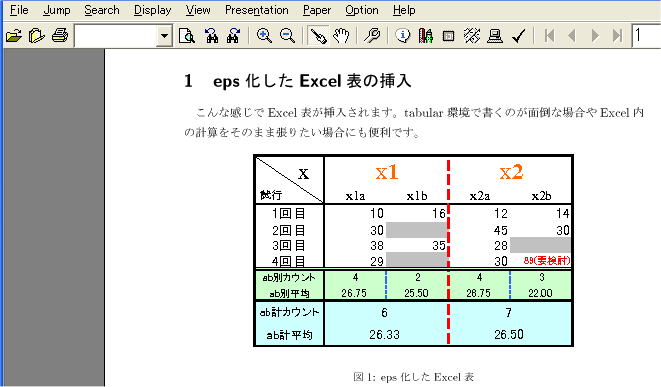Click the figure caption '図 1: eps 化した Excel 表'
661x387 pixels.
coord(413,377)
